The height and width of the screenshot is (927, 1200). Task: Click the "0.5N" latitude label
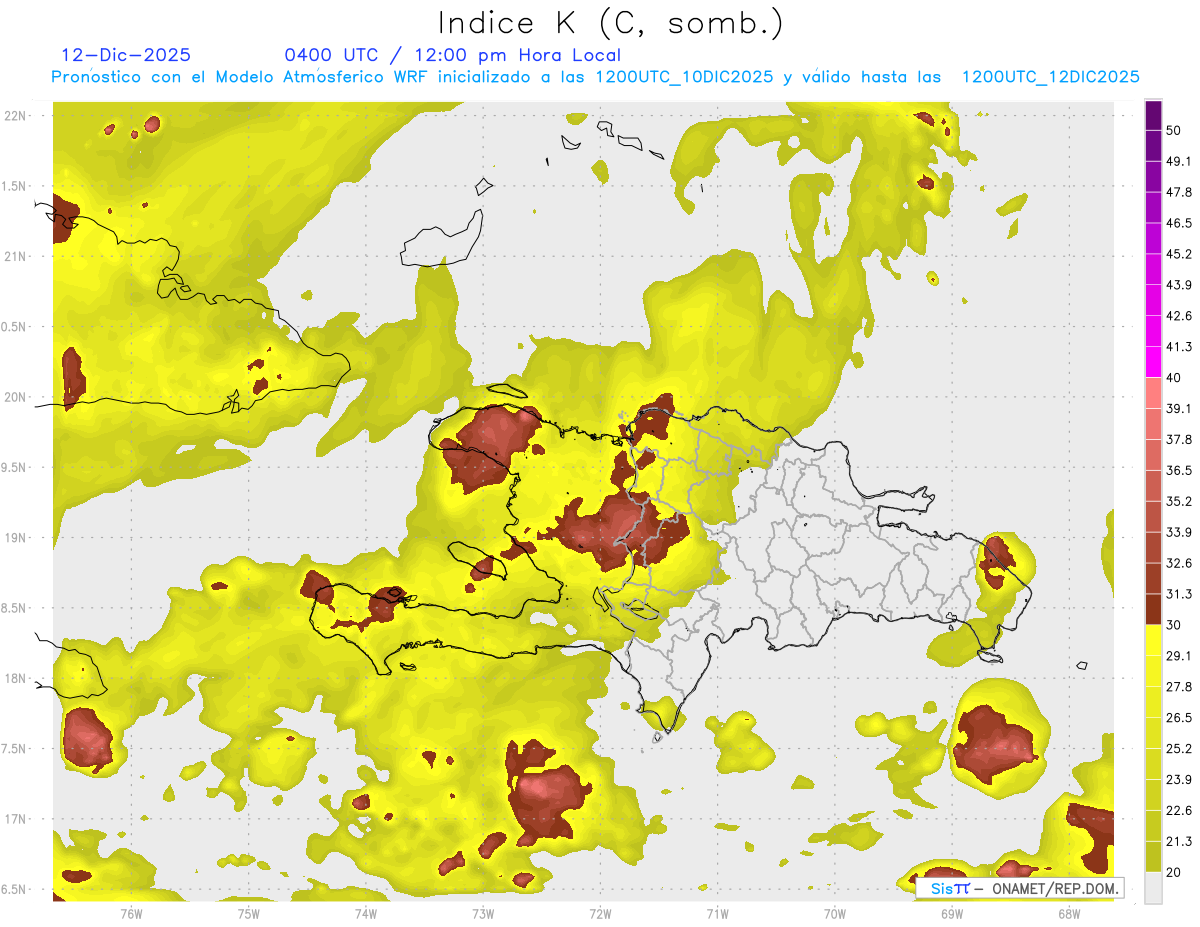tap(16, 327)
